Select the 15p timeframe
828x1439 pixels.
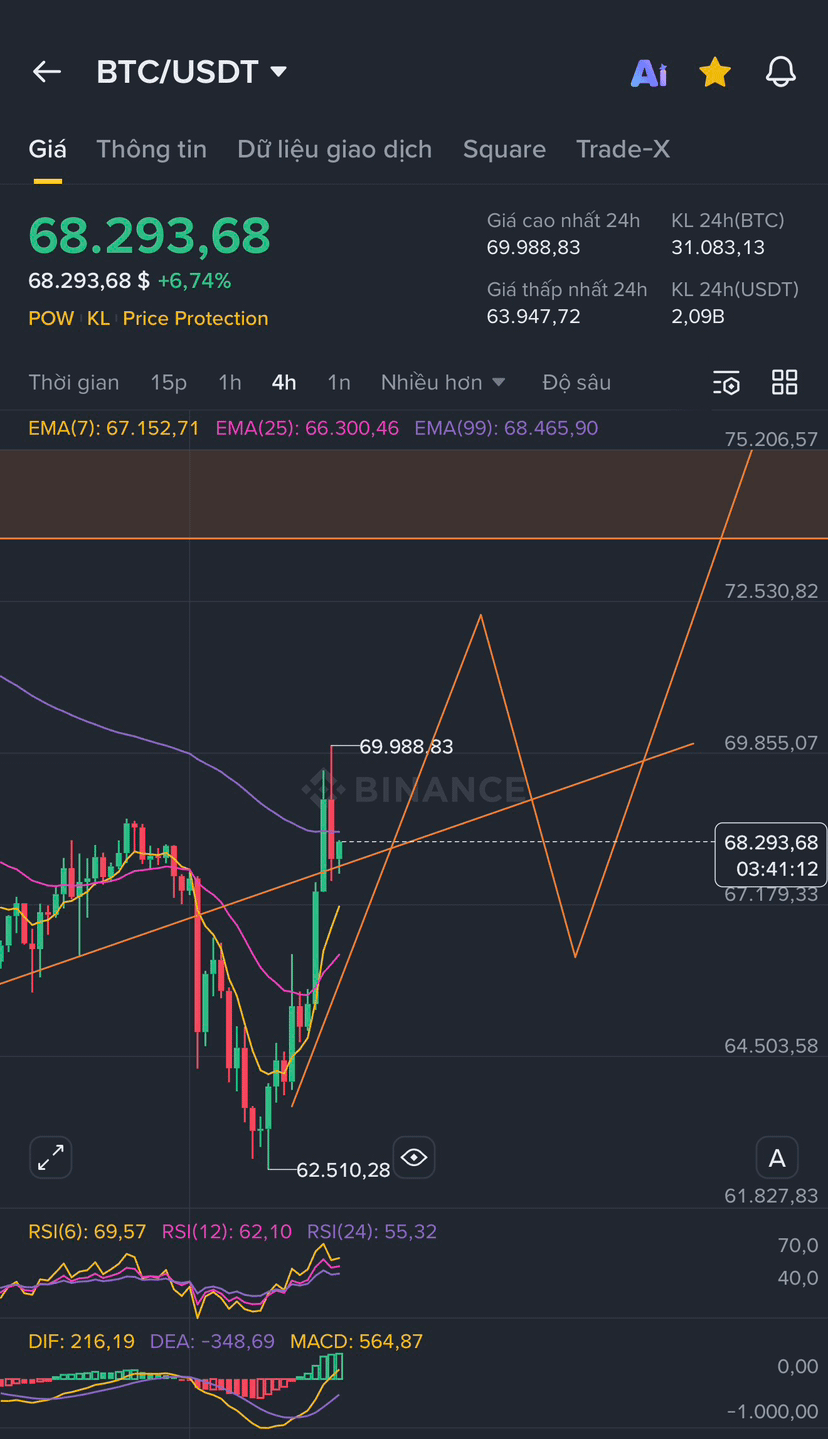(x=169, y=382)
